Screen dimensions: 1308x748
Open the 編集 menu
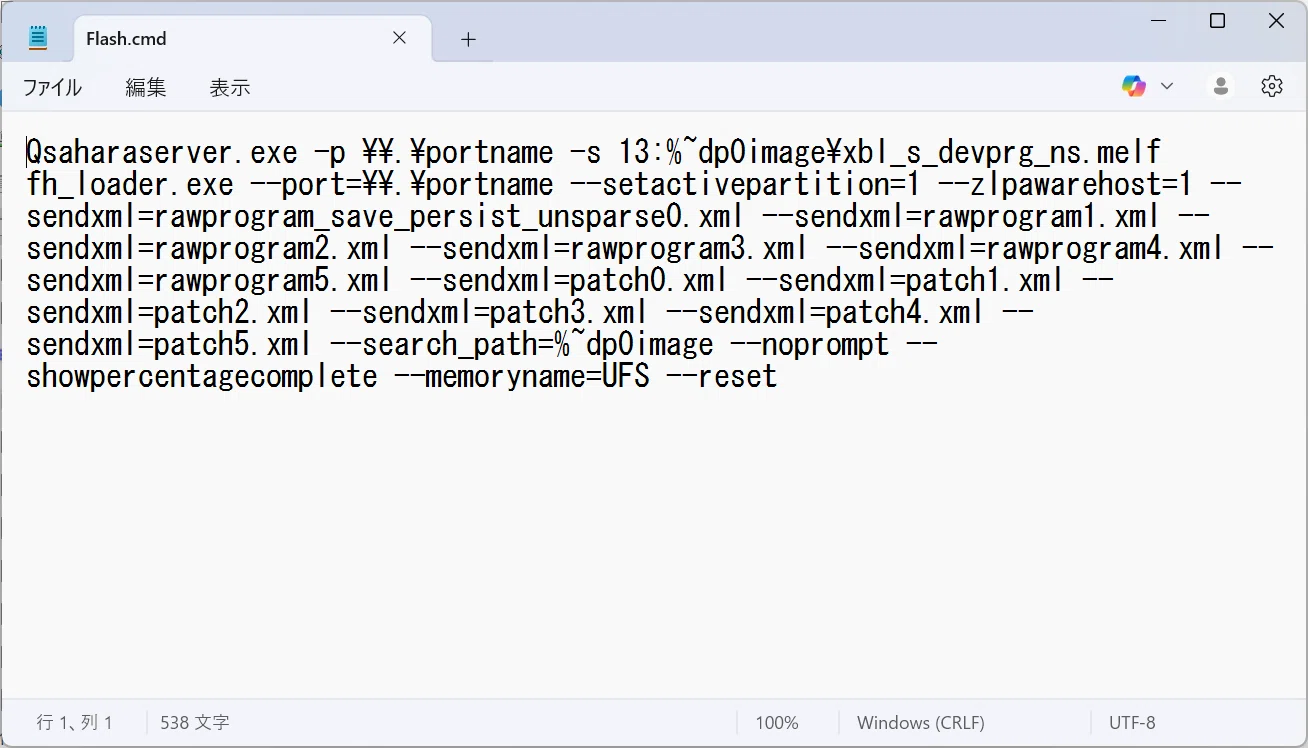[x=146, y=87]
